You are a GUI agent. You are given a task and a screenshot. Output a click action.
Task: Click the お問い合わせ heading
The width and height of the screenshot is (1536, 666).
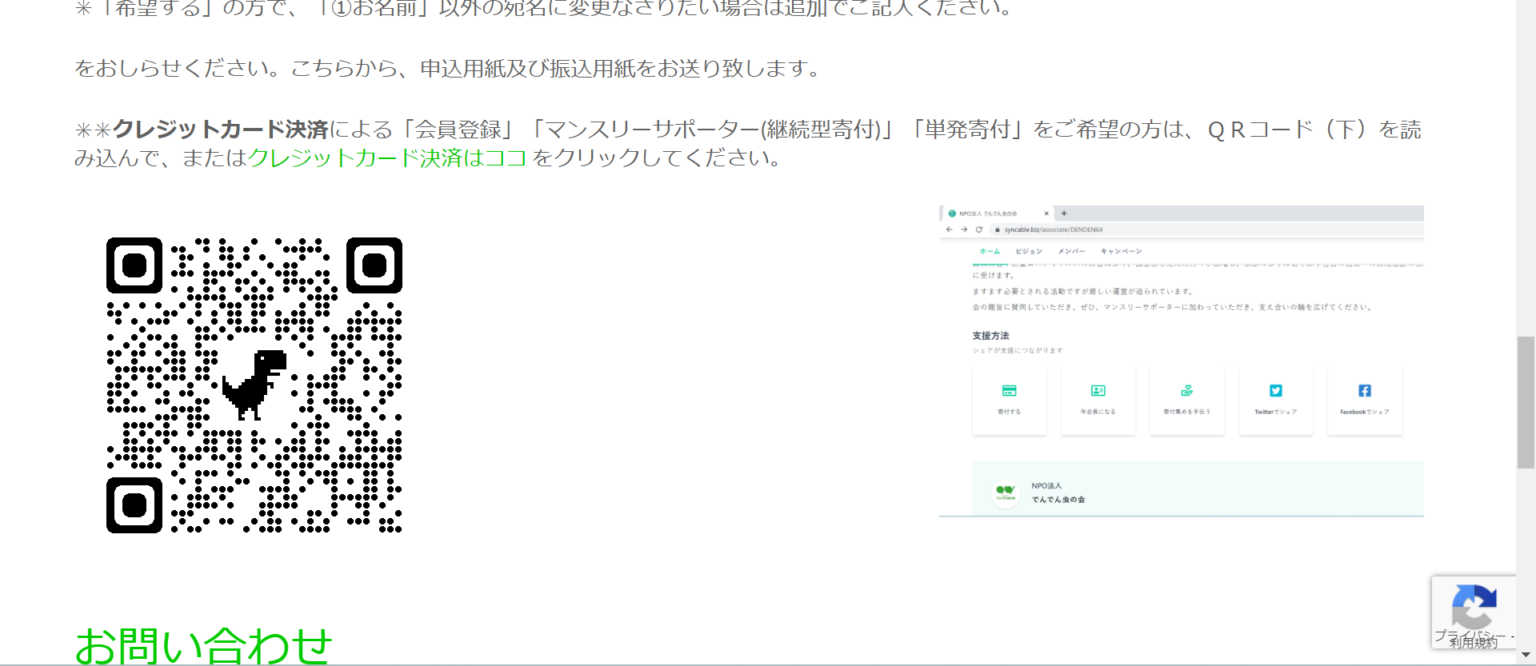click(x=203, y=645)
